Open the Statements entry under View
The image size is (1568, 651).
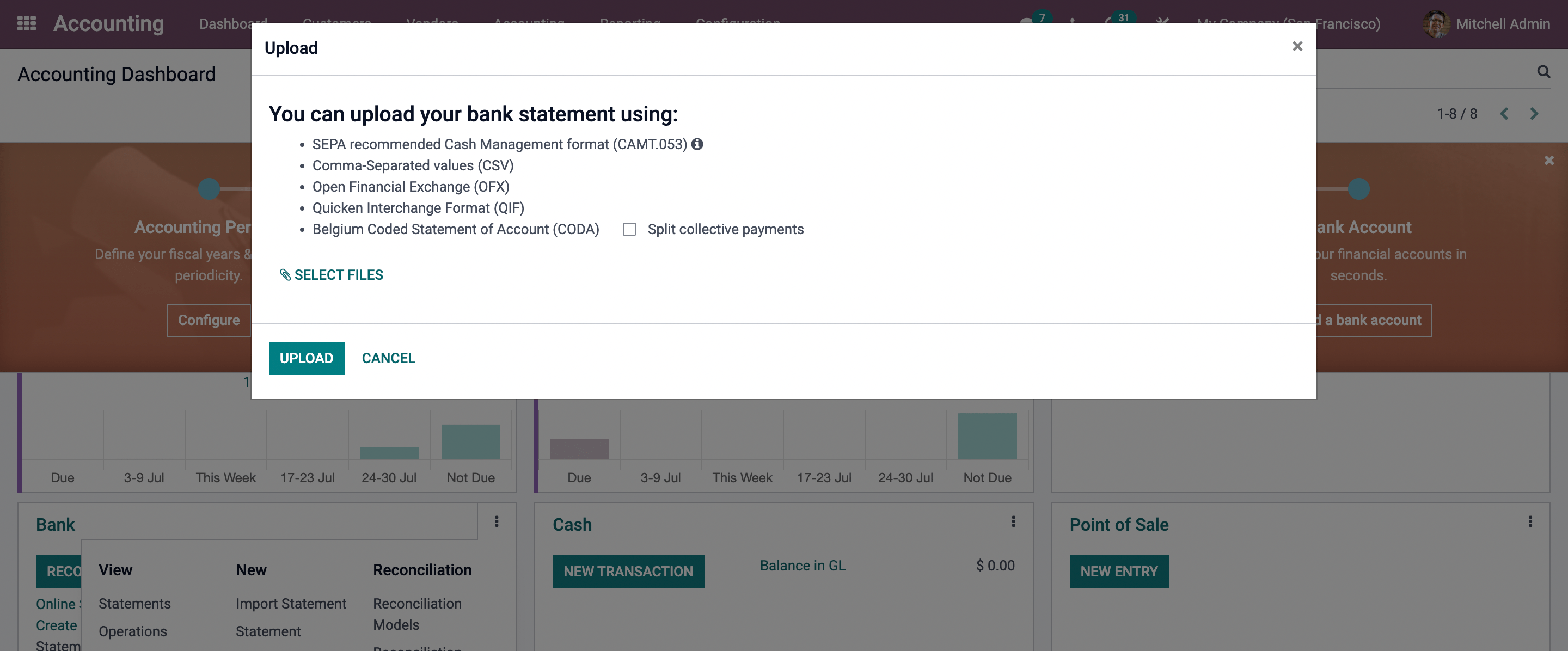click(134, 604)
